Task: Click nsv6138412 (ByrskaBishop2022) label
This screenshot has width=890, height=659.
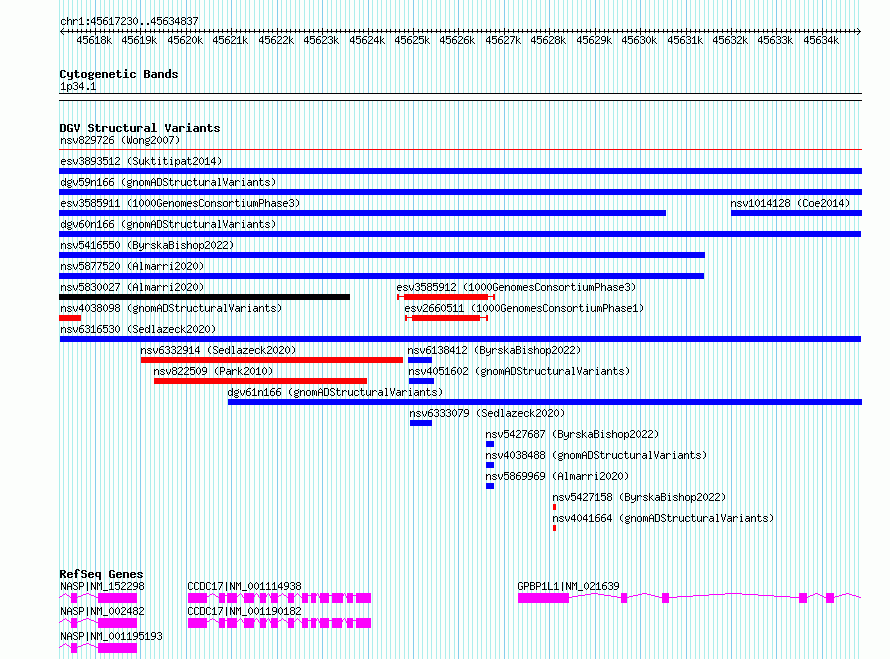Action: pos(494,350)
